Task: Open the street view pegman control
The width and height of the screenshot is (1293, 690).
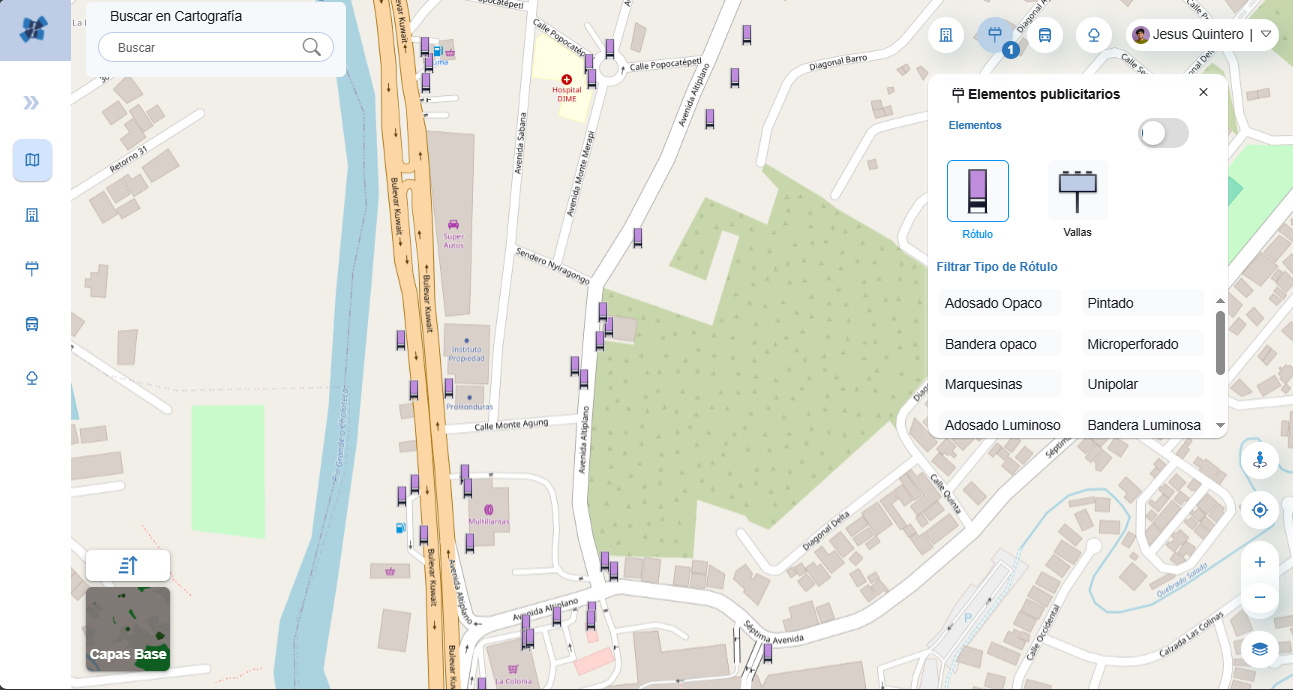Action: tap(1259, 460)
